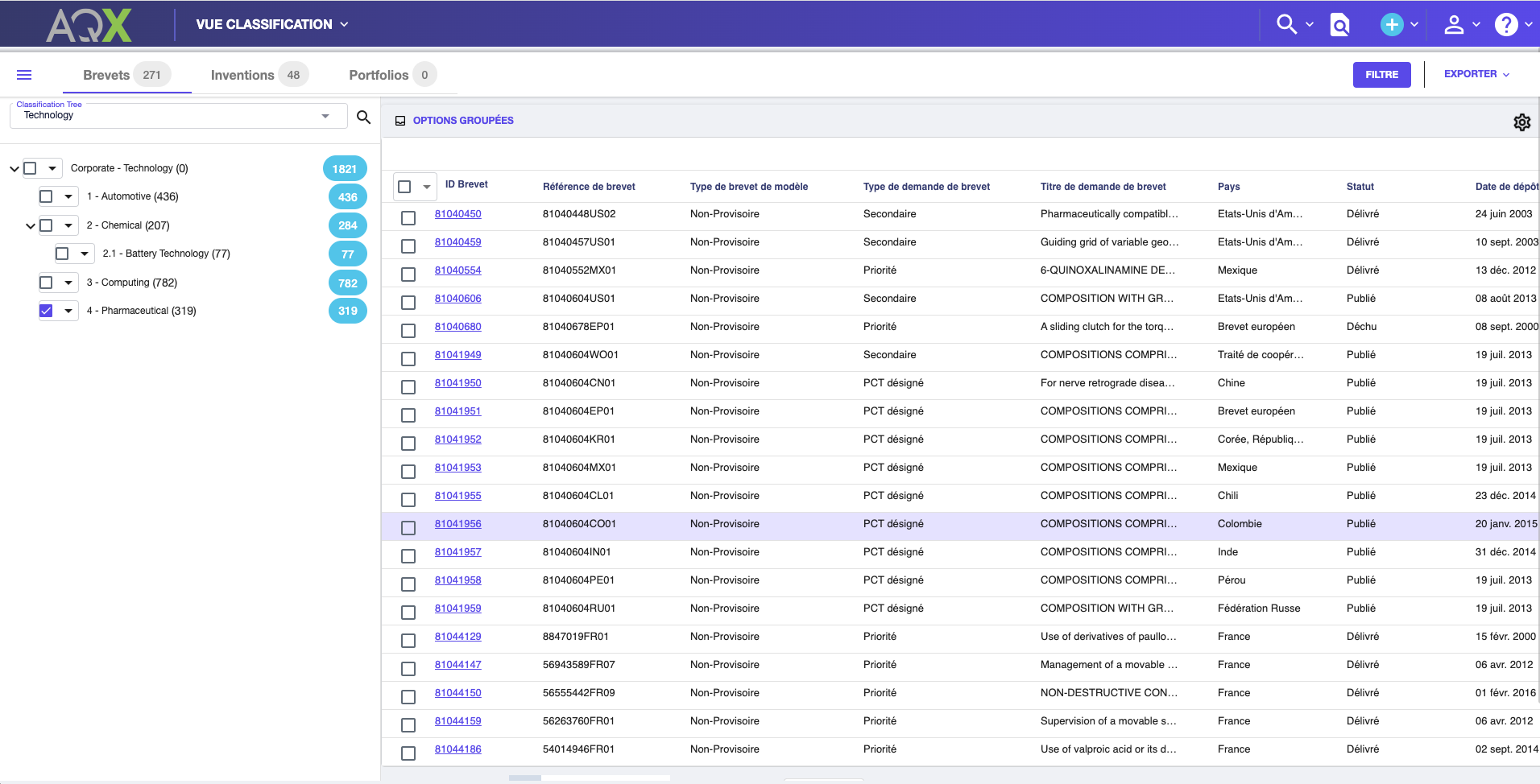Sort by Pays column header
The width and height of the screenshot is (1540, 784).
click(1228, 187)
